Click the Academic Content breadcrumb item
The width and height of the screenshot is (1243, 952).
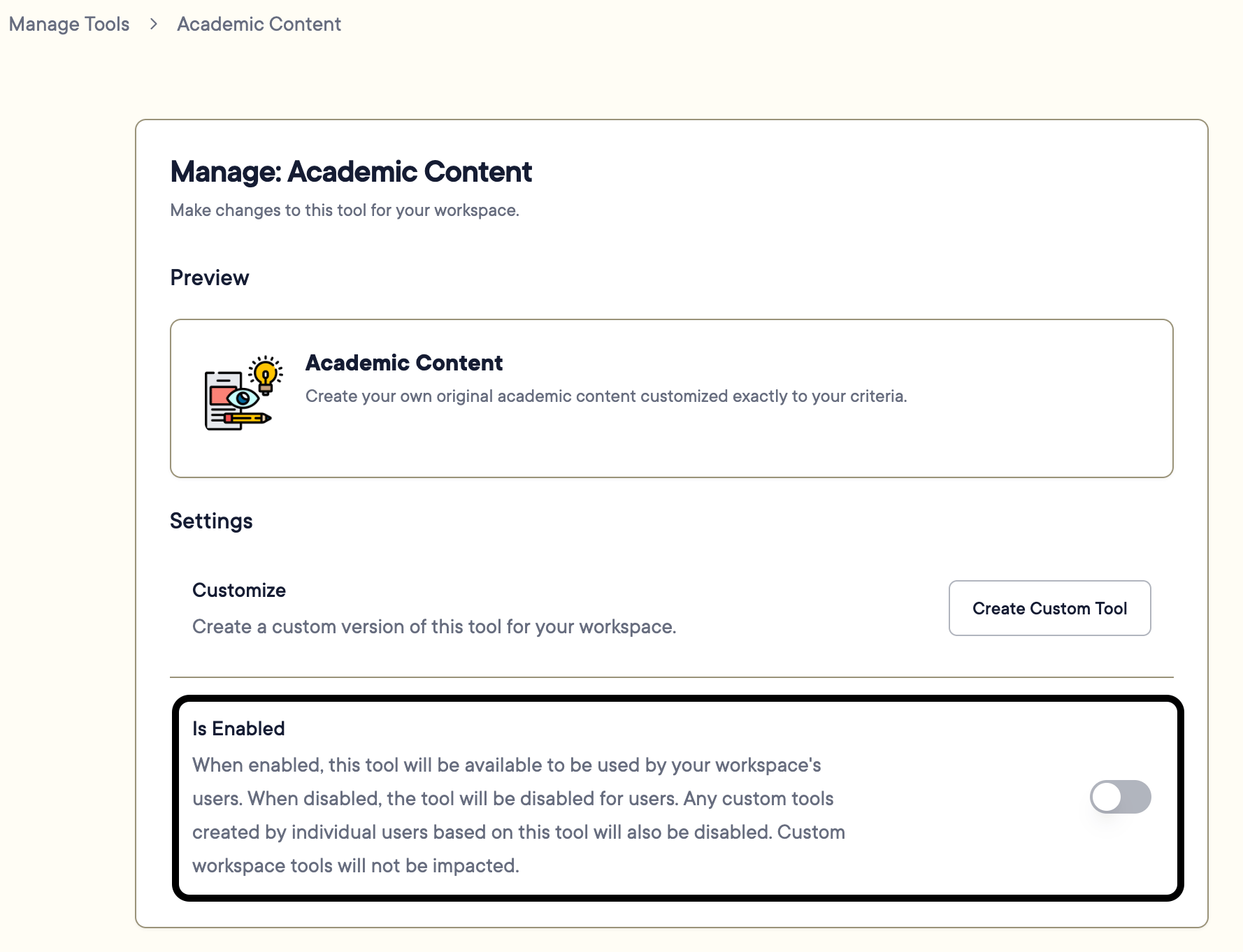(x=259, y=24)
